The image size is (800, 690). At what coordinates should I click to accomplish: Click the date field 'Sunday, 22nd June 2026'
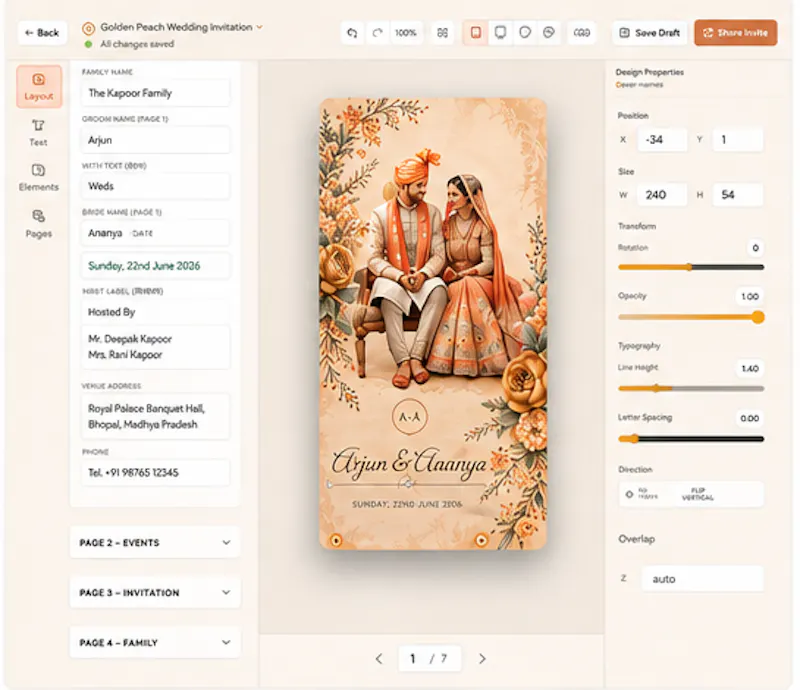[x=155, y=265]
